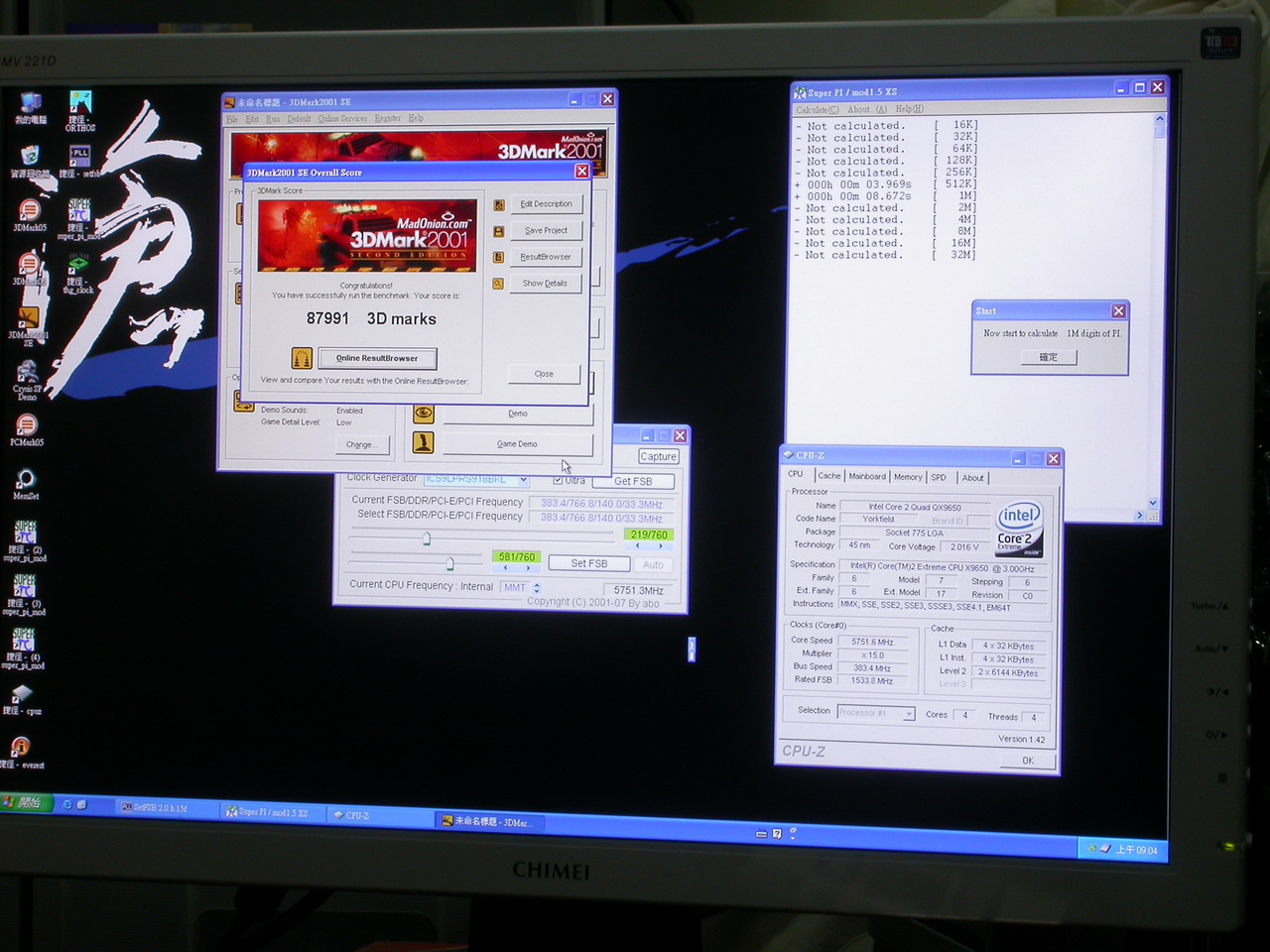Open the Recycle Bin desktop icon
1270x952 pixels.
[x=31, y=162]
